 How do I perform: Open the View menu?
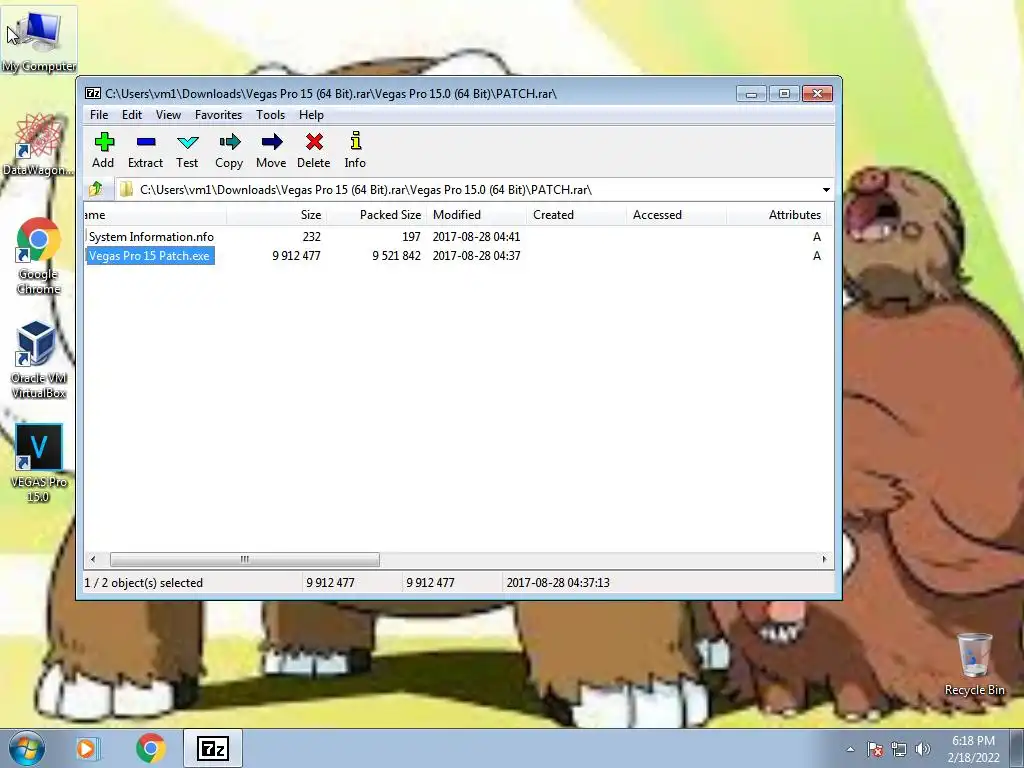(x=168, y=115)
